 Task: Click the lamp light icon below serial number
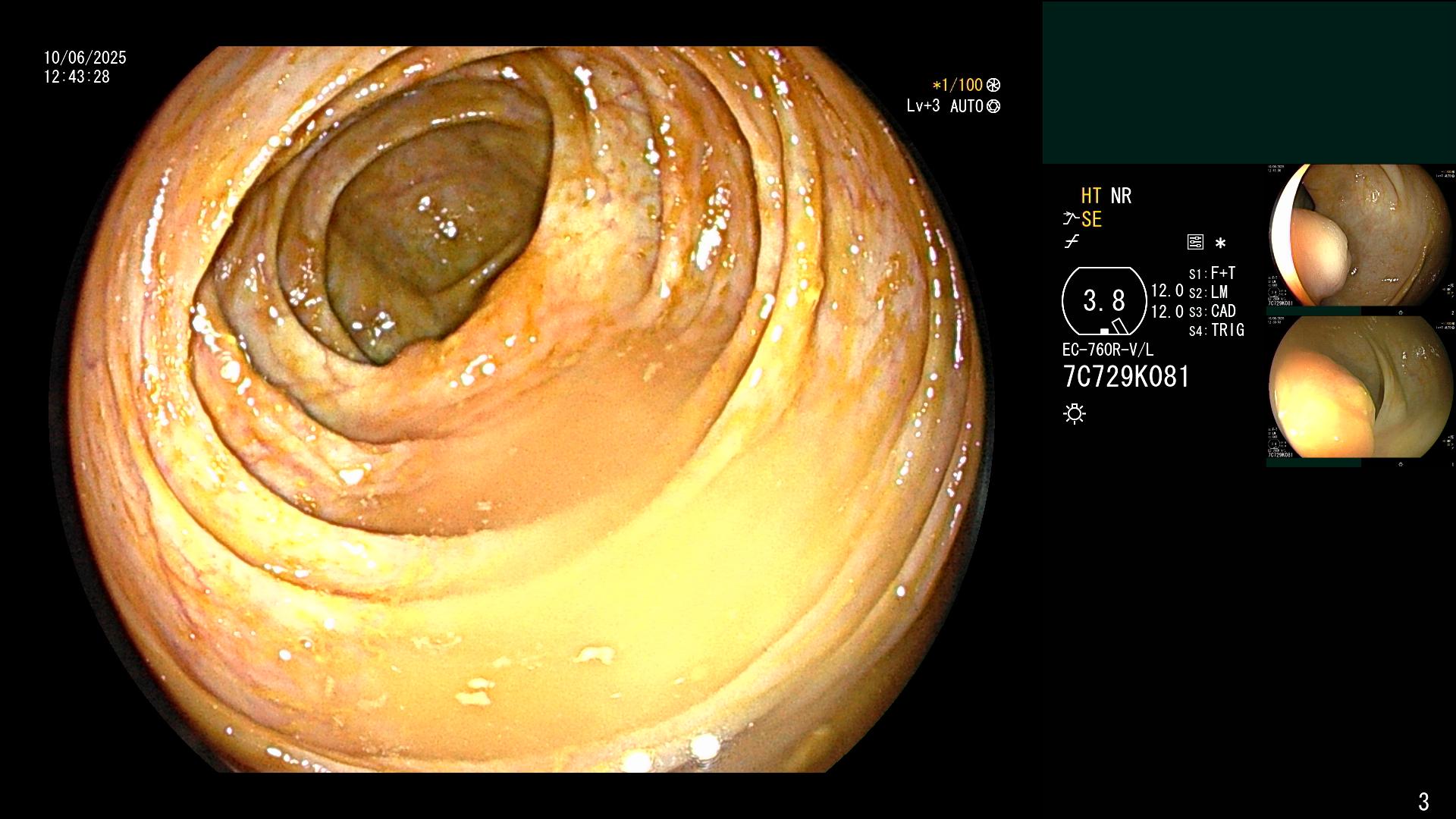[1075, 413]
